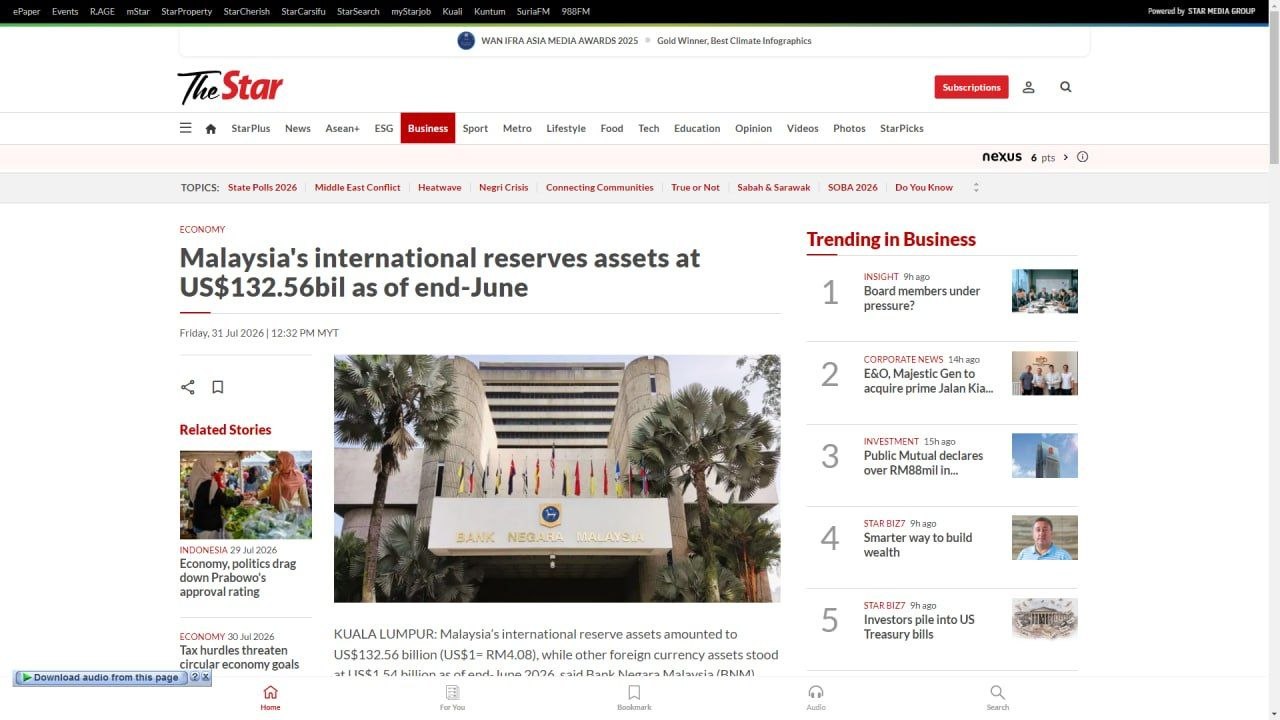This screenshot has width=1280, height=720.
Task: Share this article with the share icon
Action: [187, 387]
